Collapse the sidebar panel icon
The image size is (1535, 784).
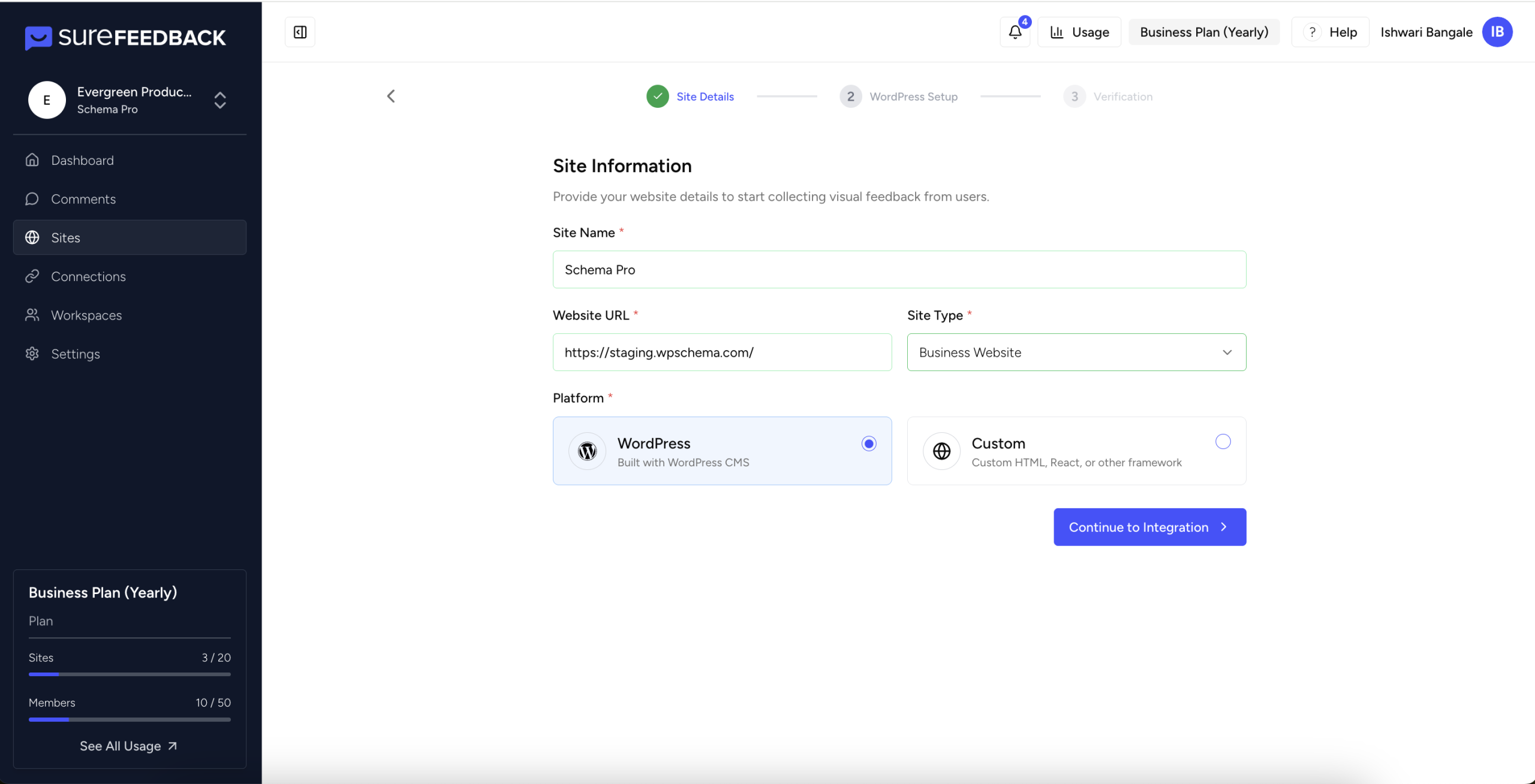click(300, 32)
